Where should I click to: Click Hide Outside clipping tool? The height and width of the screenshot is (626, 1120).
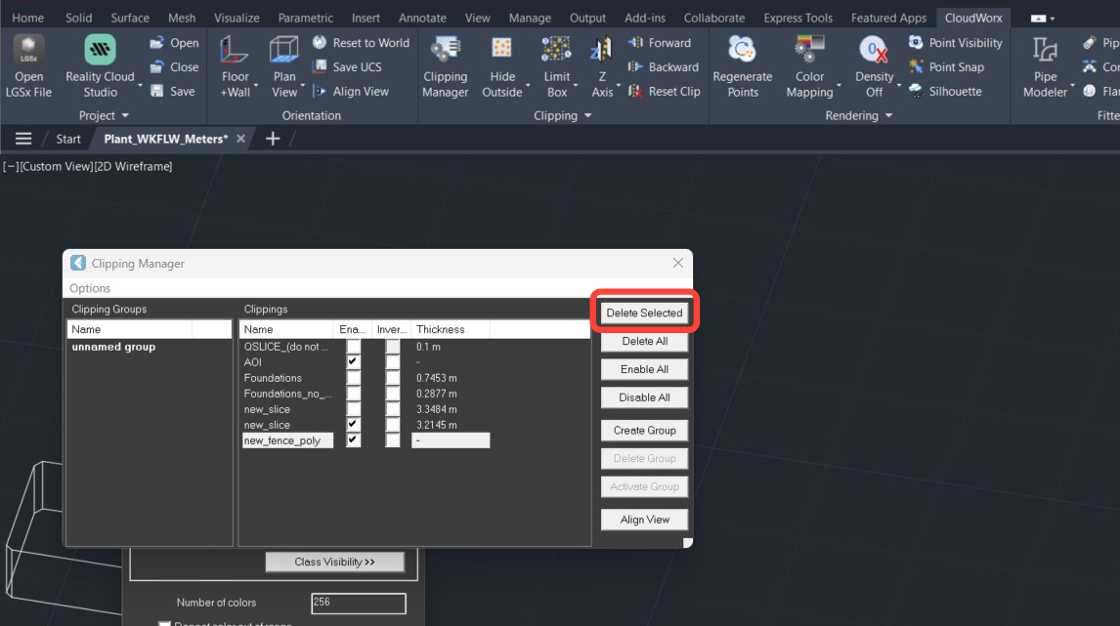pyautogui.click(x=502, y=66)
